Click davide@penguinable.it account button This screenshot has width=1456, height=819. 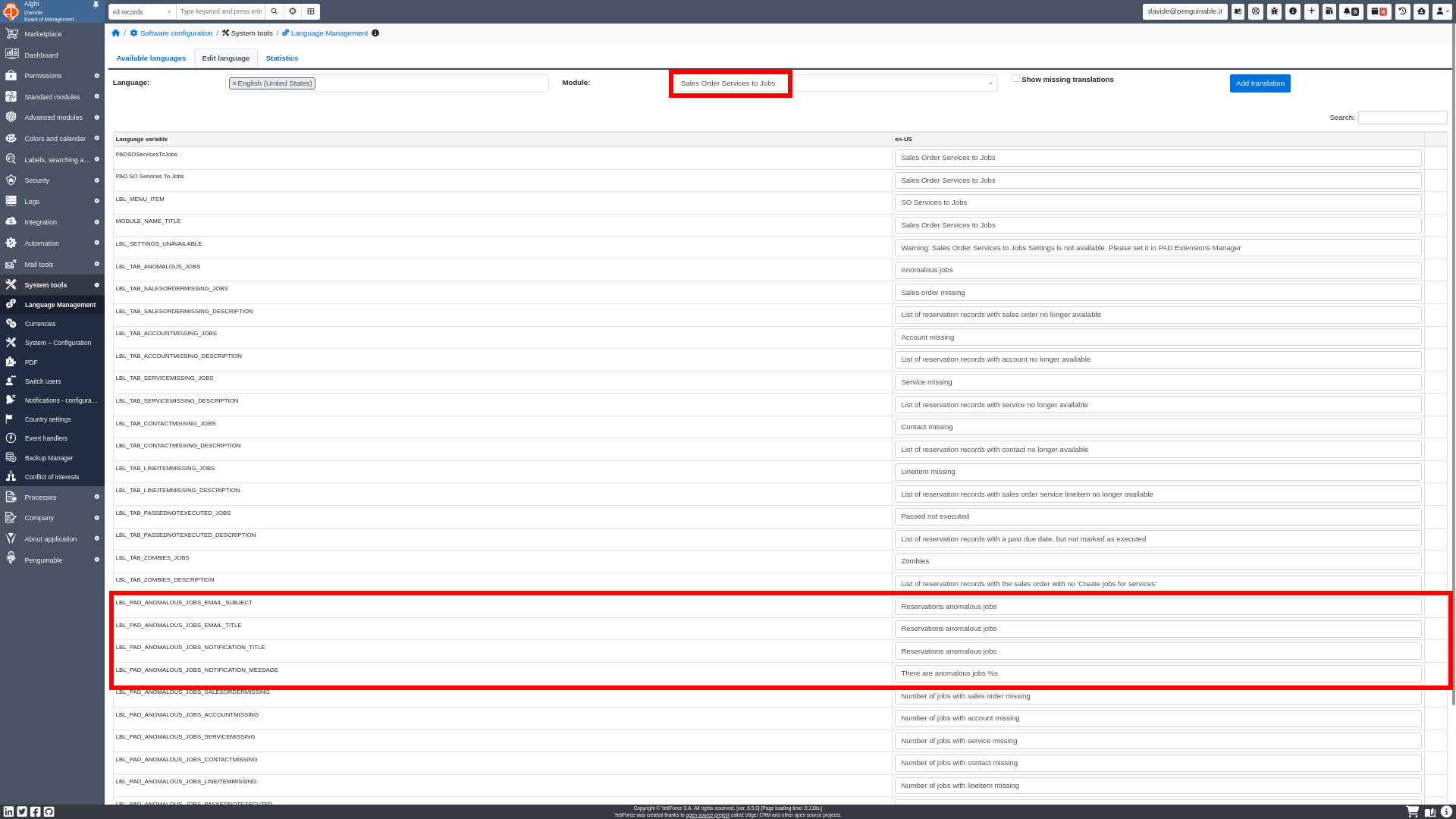tap(1185, 11)
